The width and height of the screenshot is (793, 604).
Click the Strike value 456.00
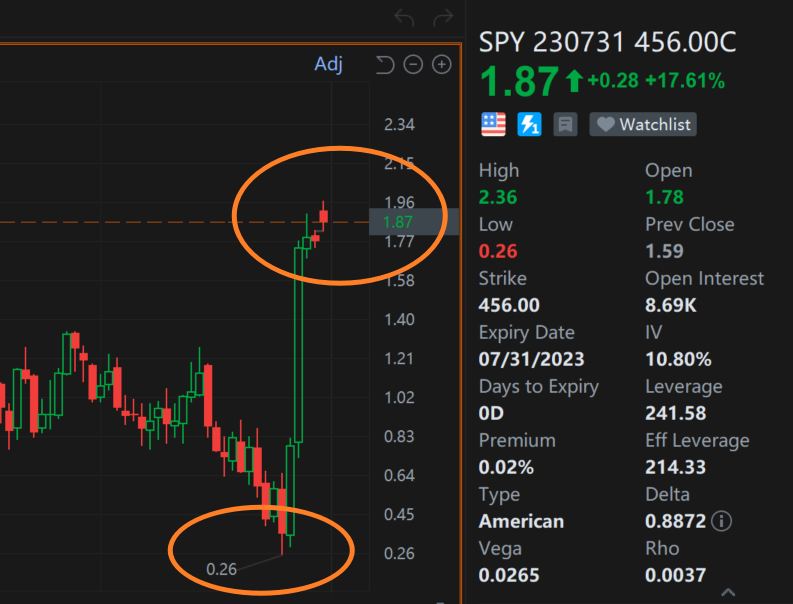coord(509,306)
